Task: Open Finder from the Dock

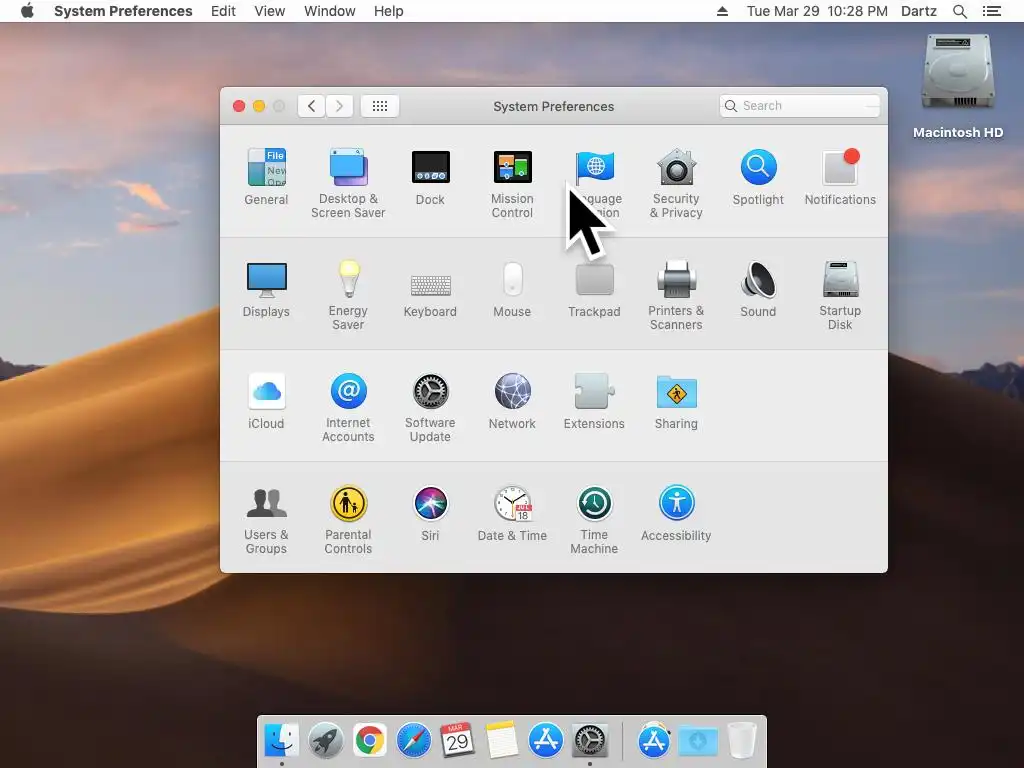Action: 282,741
